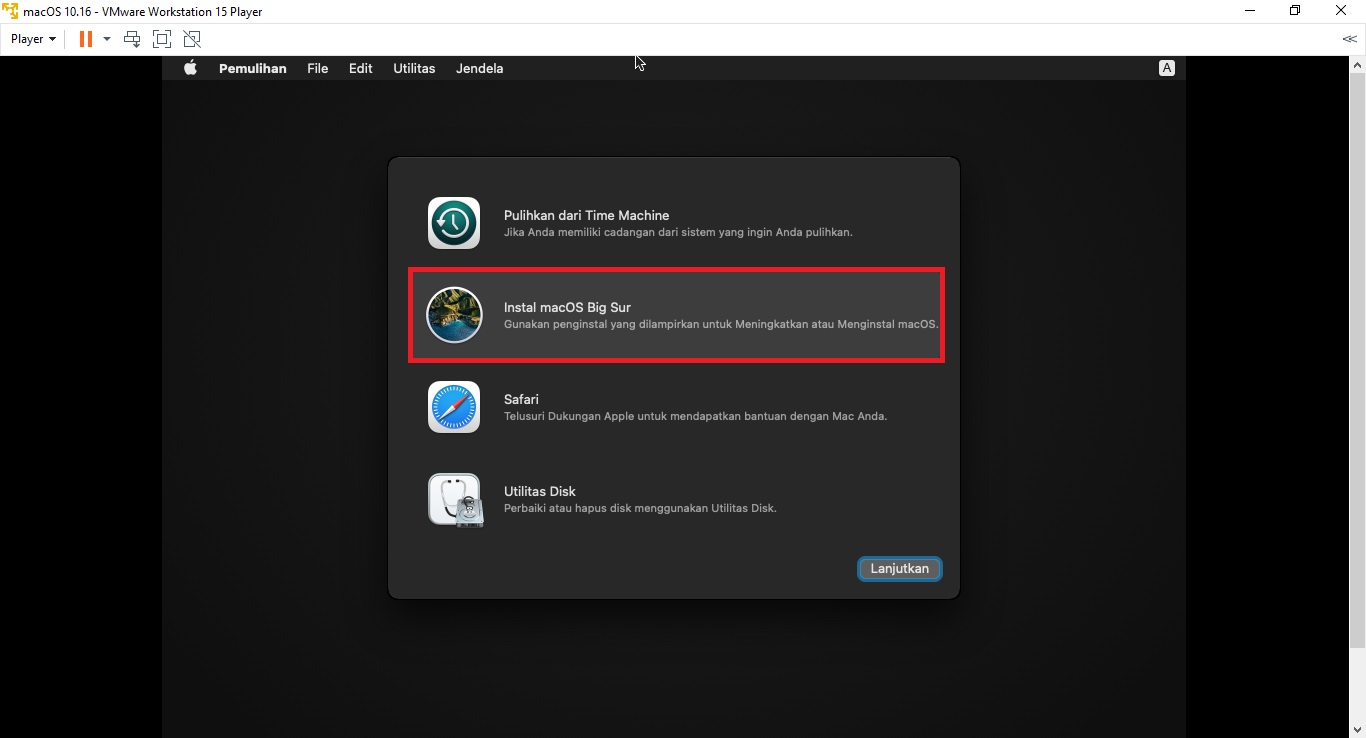Collapse the VMware toolbar with double chevron
The height and width of the screenshot is (738, 1366).
coord(1349,39)
